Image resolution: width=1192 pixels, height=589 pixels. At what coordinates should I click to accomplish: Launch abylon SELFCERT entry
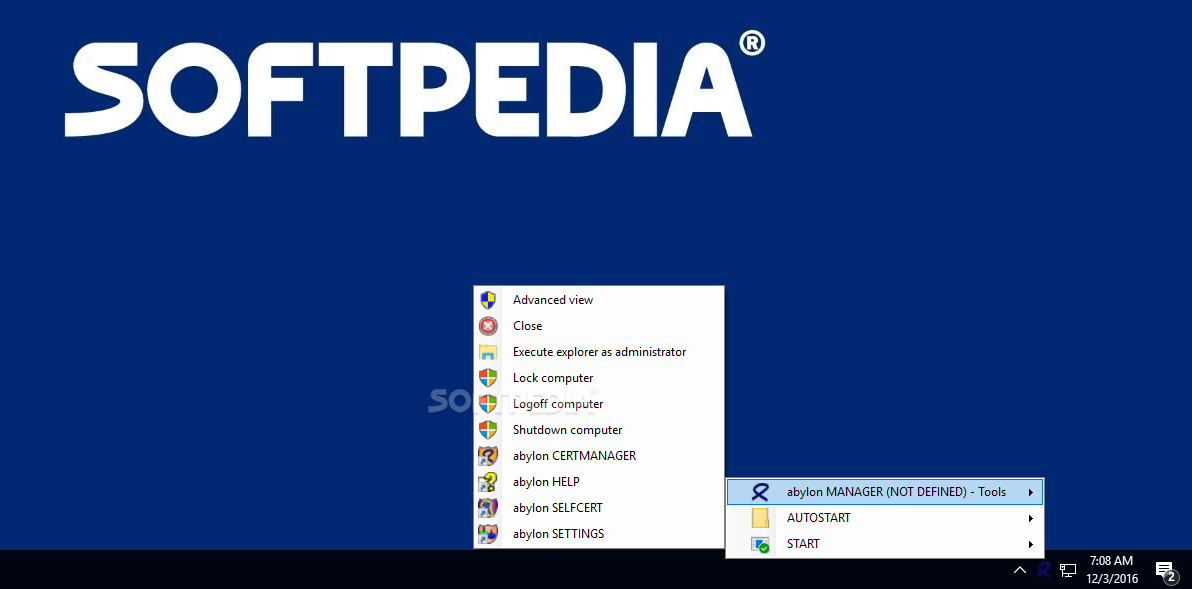click(598, 508)
